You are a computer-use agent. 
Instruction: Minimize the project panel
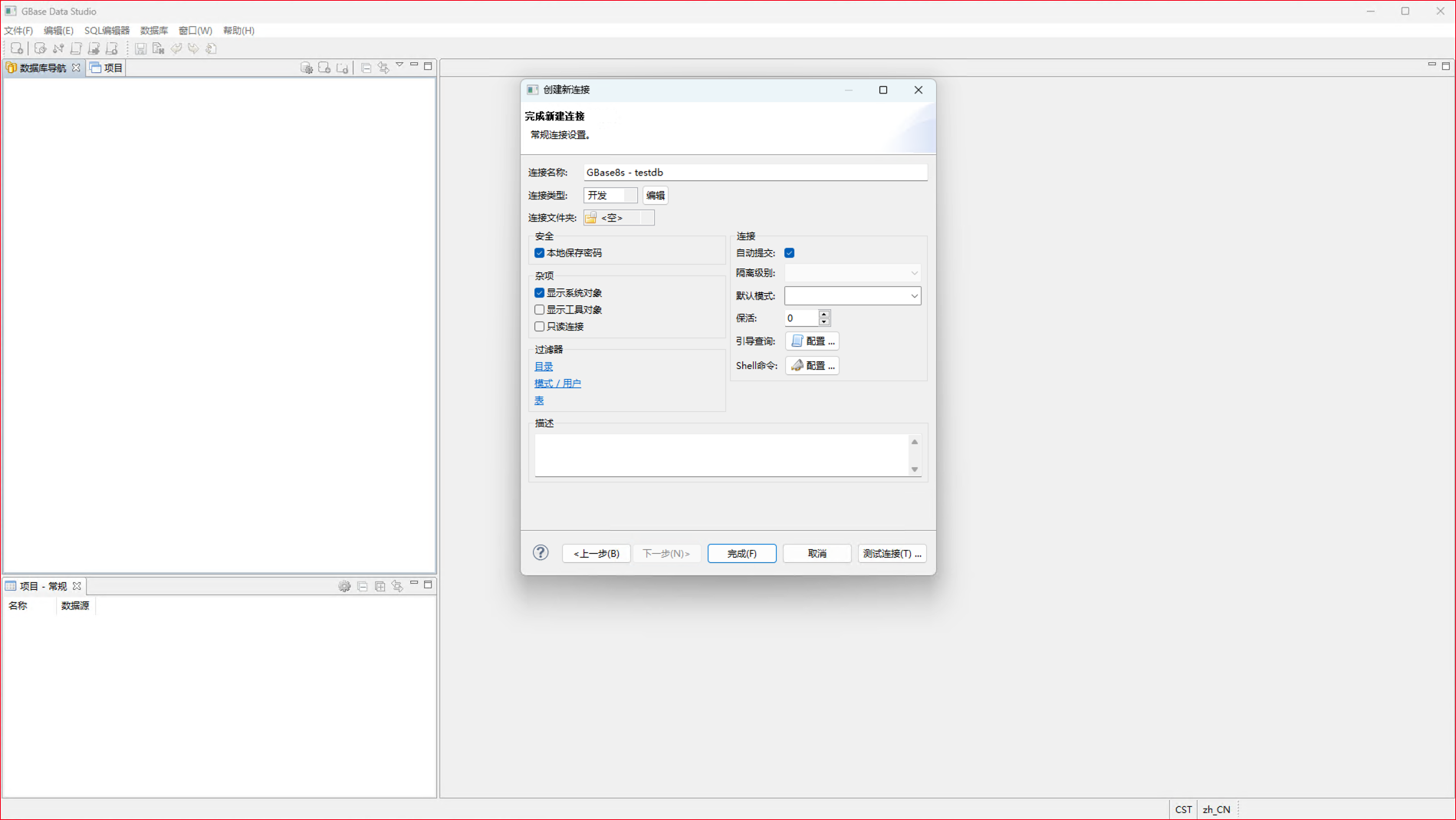pyautogui.click(x=414, y=584)
